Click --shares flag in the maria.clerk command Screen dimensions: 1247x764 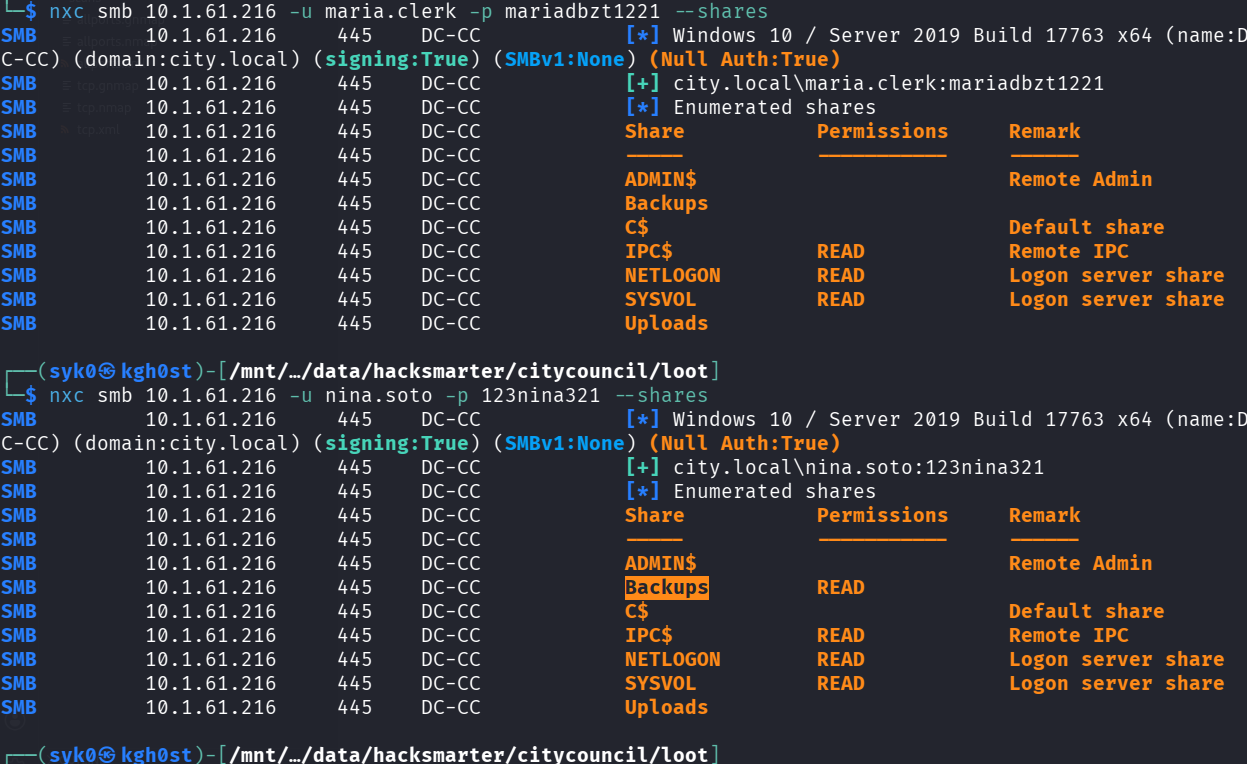tap(721, 12)
